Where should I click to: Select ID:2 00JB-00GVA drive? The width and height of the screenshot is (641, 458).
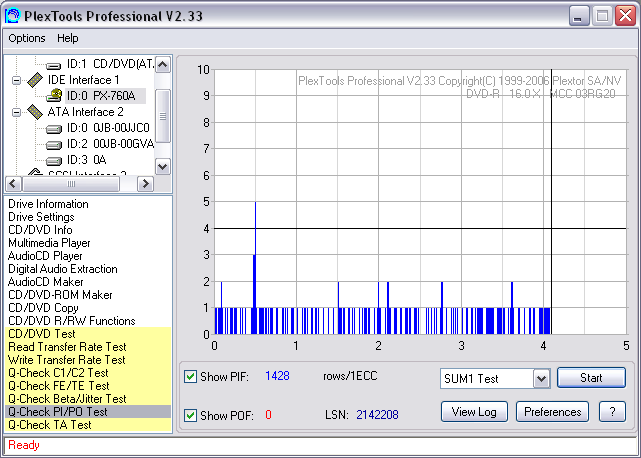[110, 144]
